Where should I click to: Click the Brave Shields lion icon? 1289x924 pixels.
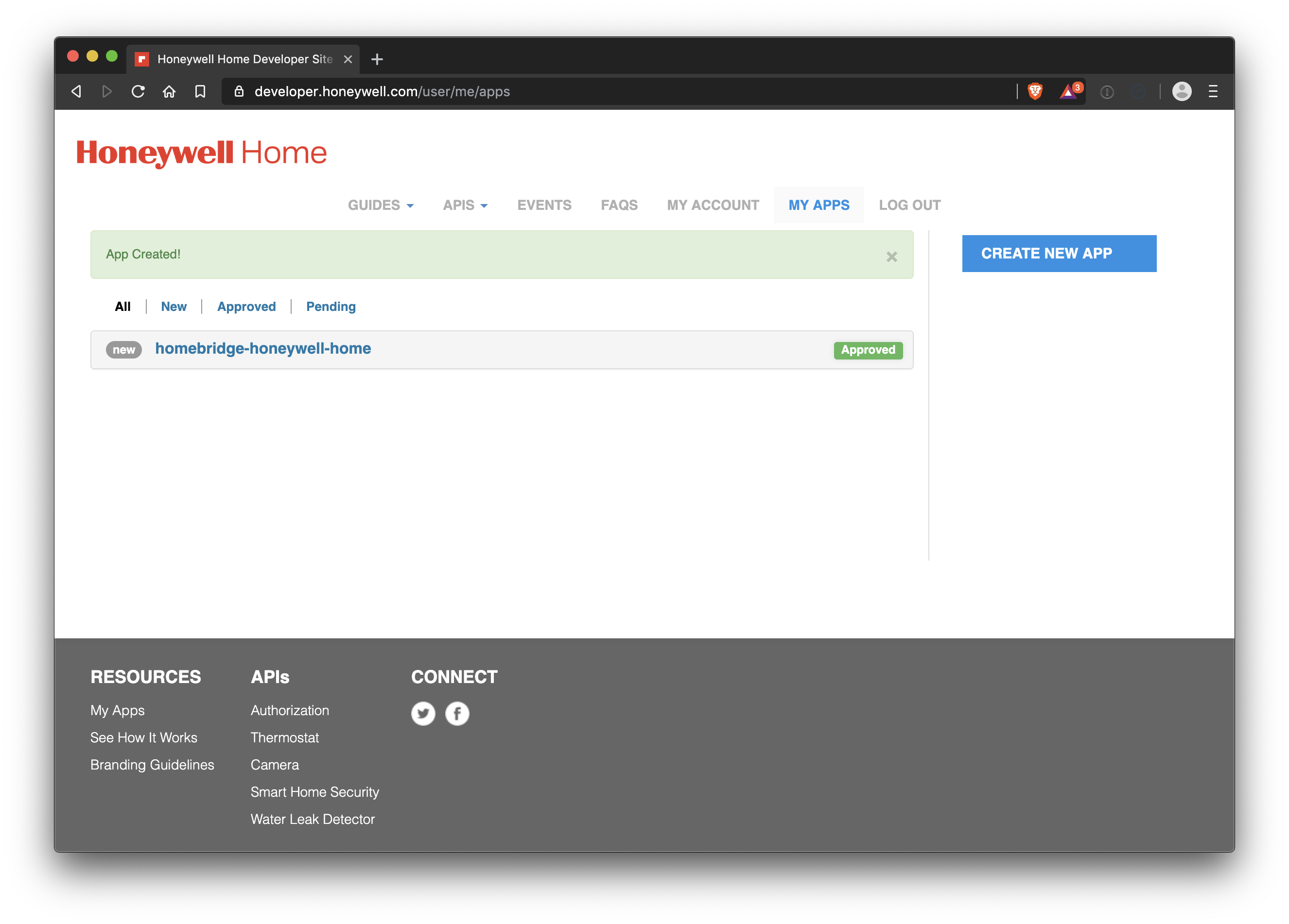pyautogui.click(x=1035, y=91)
